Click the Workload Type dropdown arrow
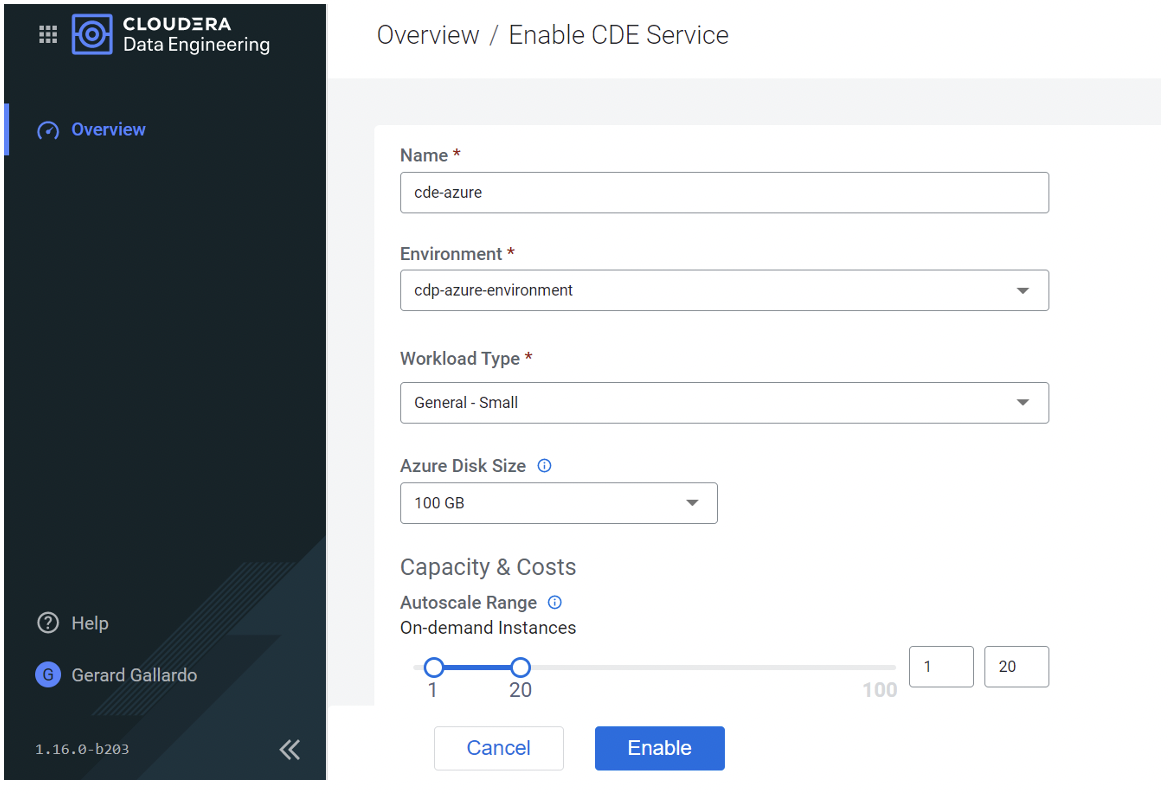The image size is (1168, 794). click(1023, 402)
